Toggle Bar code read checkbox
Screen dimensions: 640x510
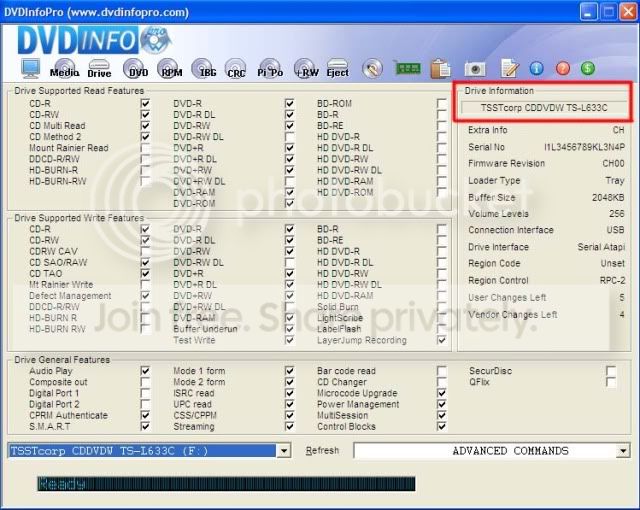click(x=441, y=371)
